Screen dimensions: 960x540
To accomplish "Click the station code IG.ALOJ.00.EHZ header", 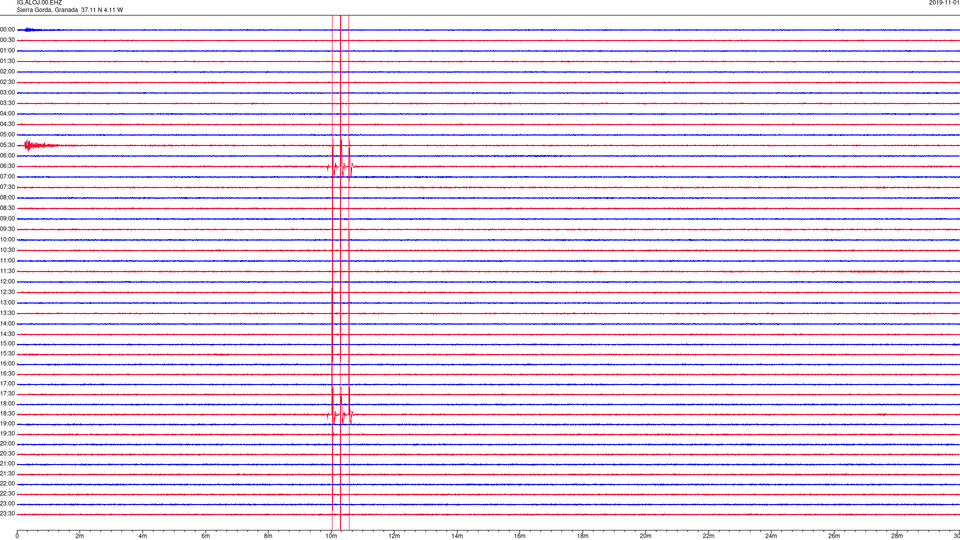I will 39,2.
